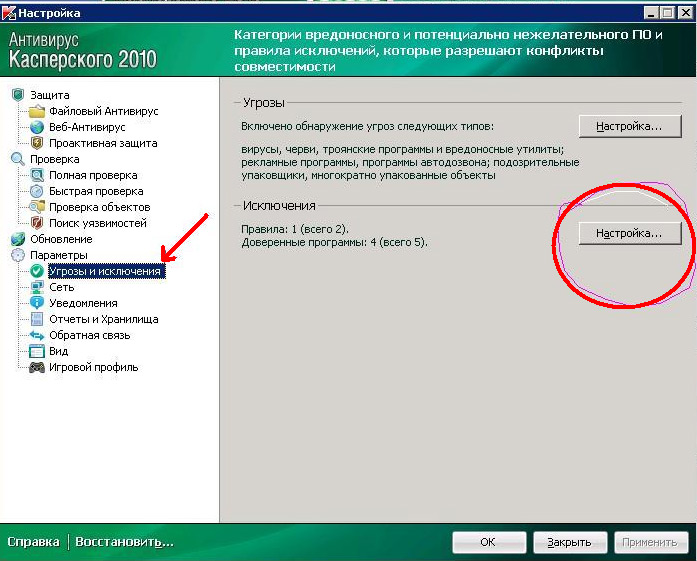Click the Отчеты и Хранилища icon
Screen dimensions: 697x561
coord(37,319)
